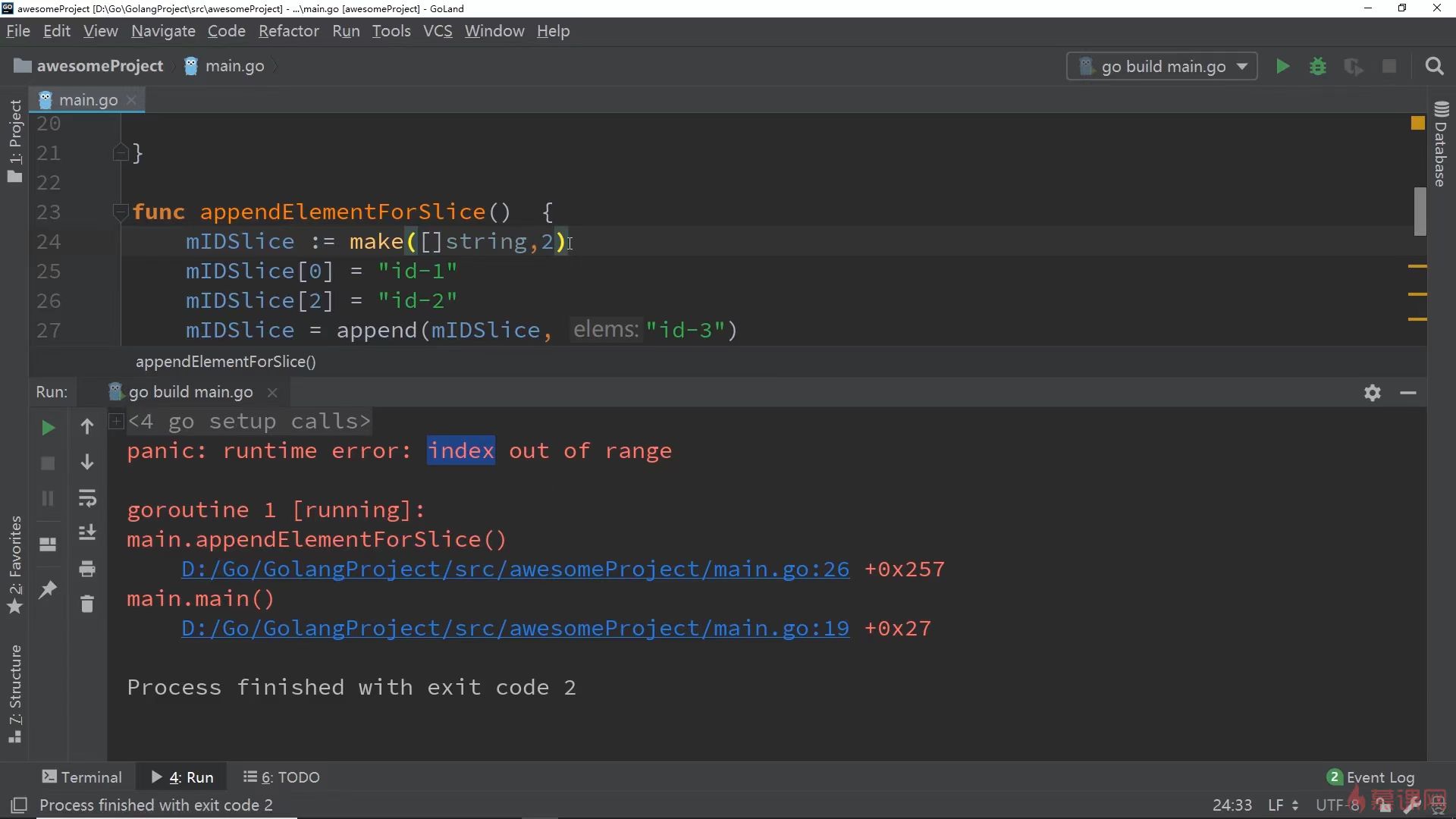Click the editor vertical scrollbar thumb
Screen dimensions: 1456x819
click(x=1420, y=212)
